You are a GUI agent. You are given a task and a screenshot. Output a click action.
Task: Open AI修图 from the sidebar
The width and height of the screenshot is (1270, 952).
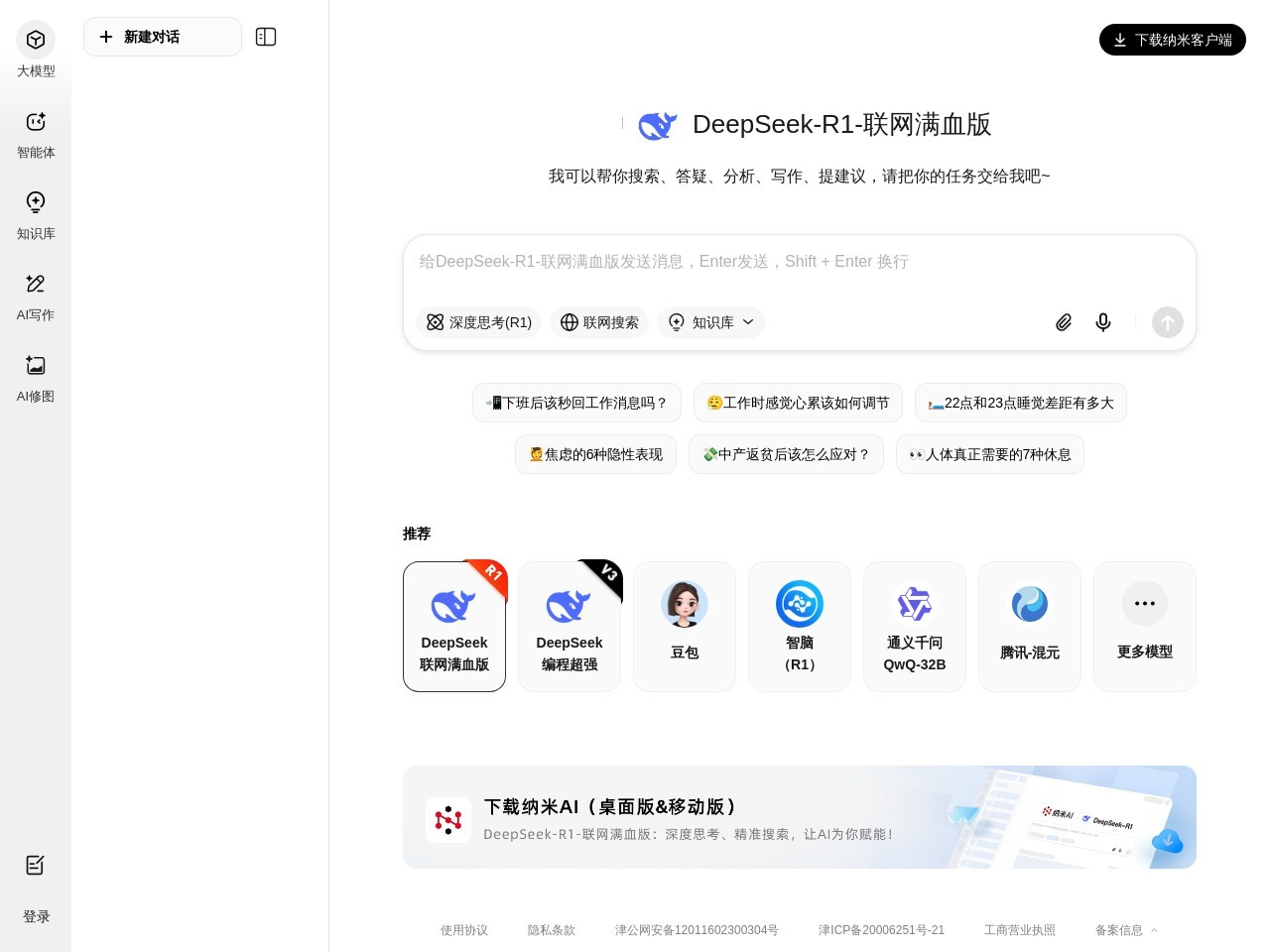point(36,378)
